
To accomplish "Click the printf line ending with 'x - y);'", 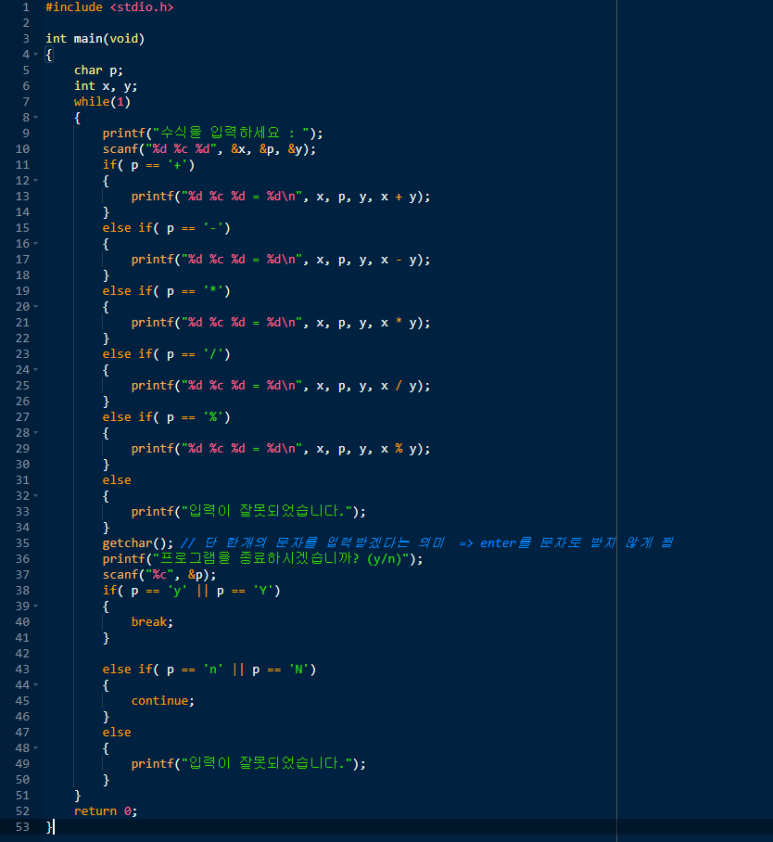I will (x=281, y=259).
